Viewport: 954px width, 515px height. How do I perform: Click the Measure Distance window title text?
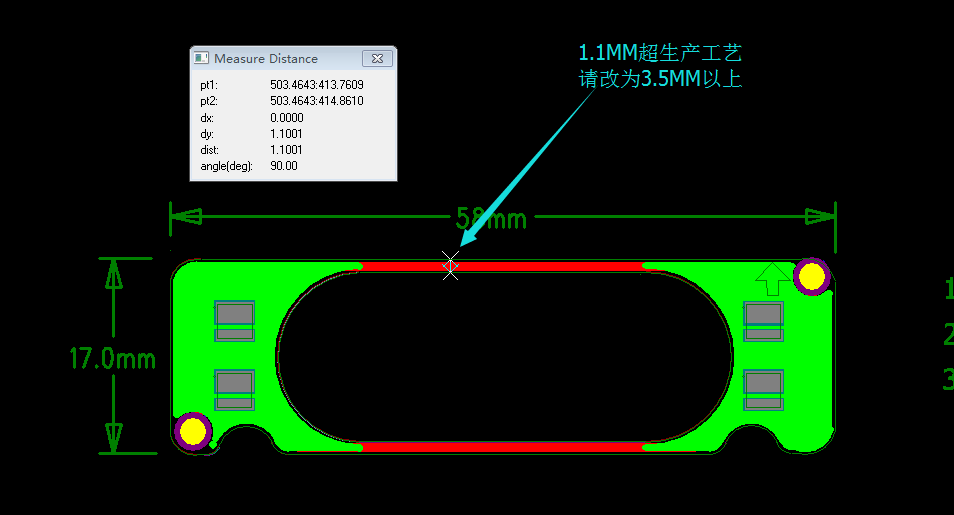coord(265,59)
